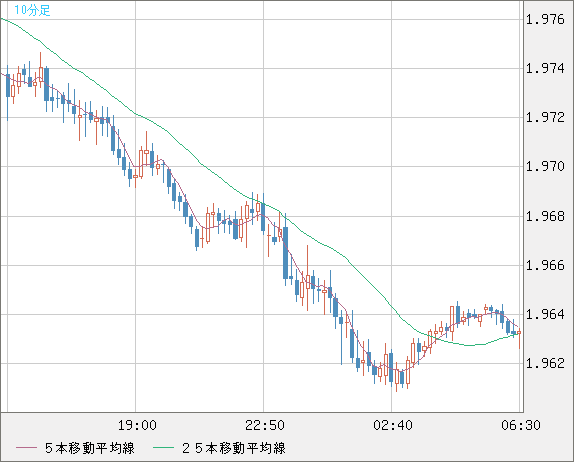This screenshot has width=574, height=462.
Task: Click the 1.962 price axis label
Action: tap(545, 363)
